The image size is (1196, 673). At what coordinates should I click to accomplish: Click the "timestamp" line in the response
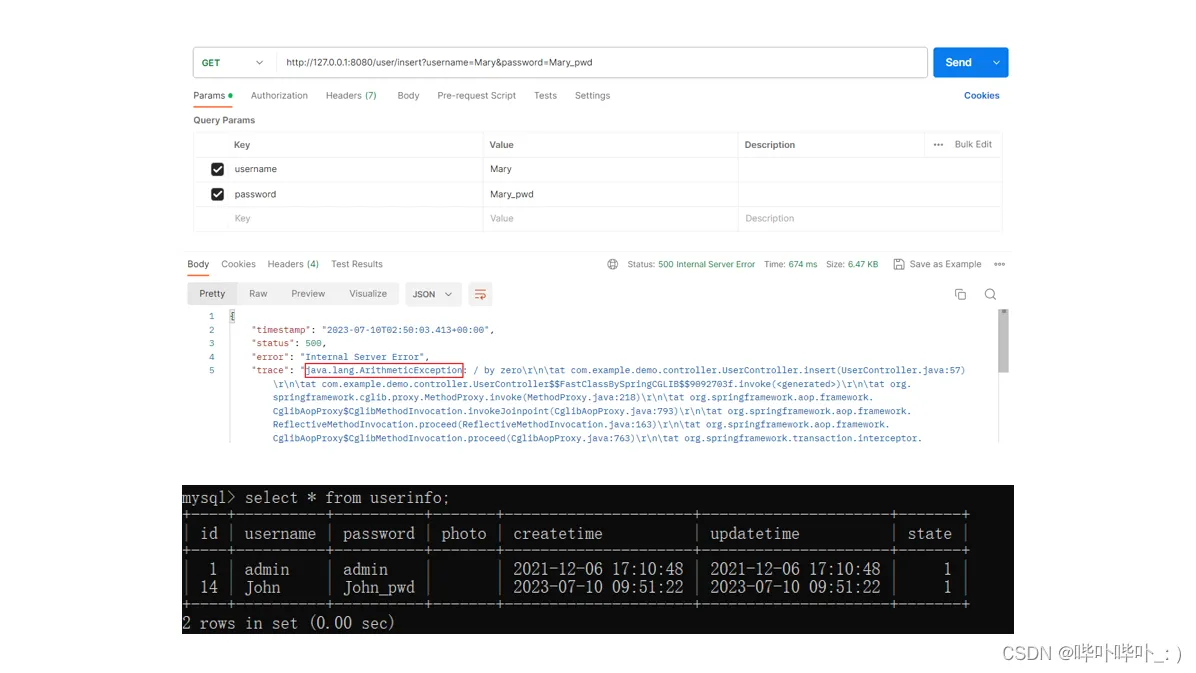373,330
